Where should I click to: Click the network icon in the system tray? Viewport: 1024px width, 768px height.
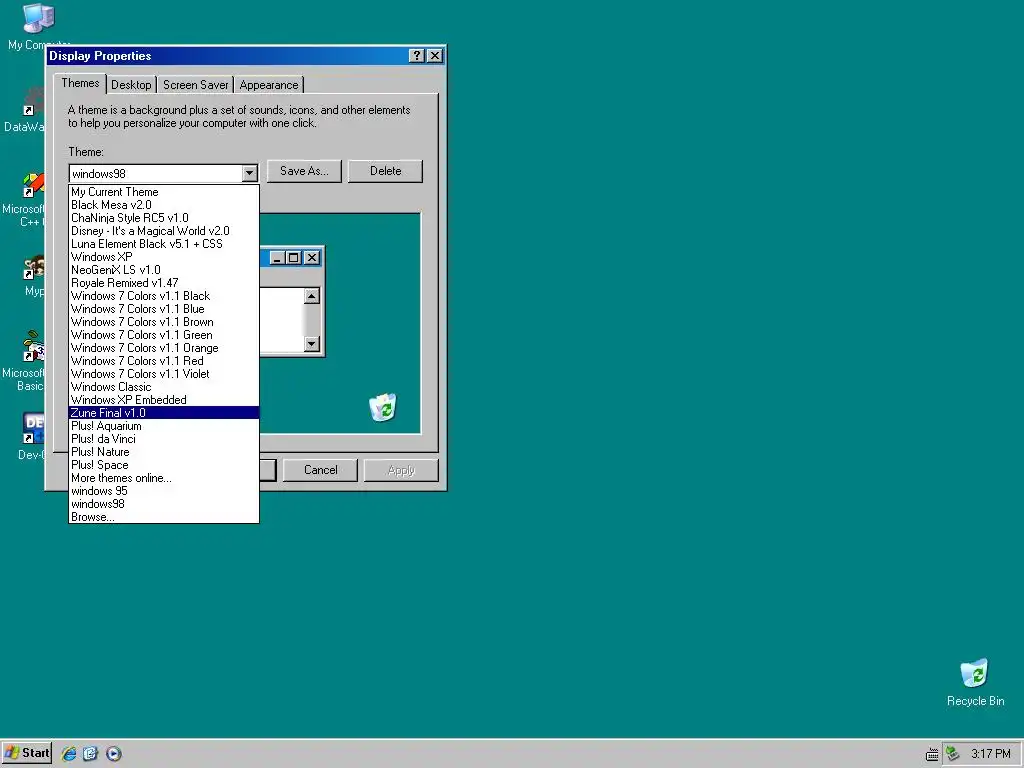953,754
